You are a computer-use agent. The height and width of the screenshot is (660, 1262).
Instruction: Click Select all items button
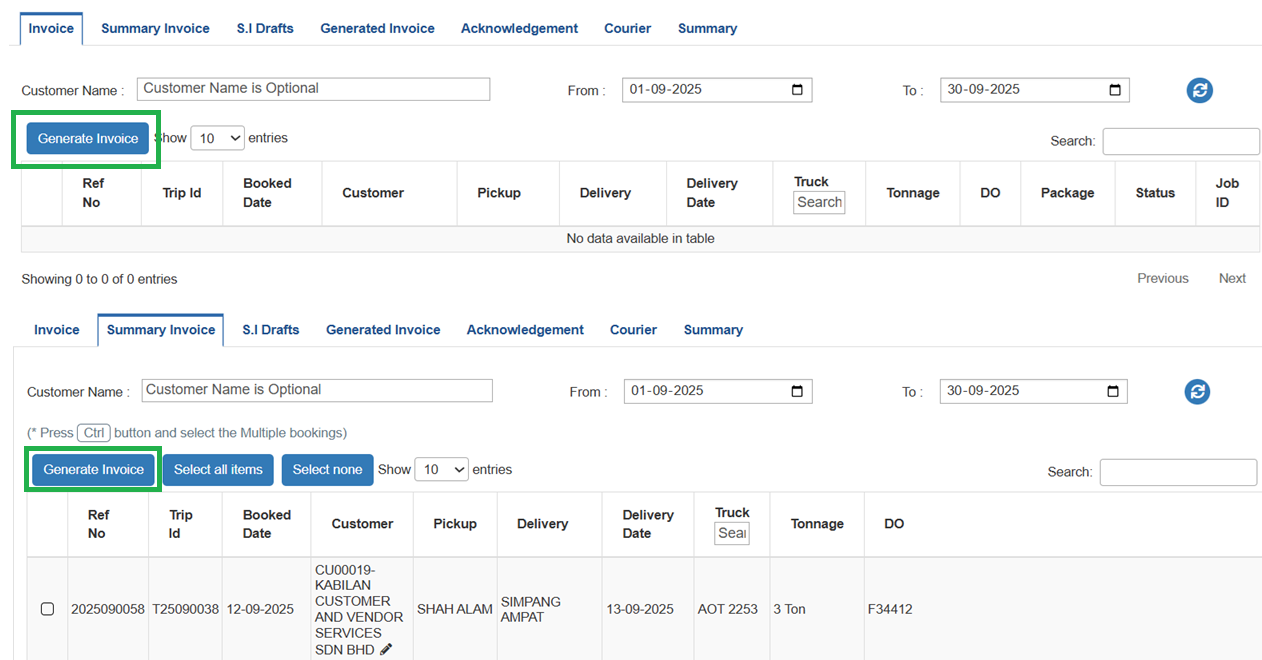click(218, 469)
